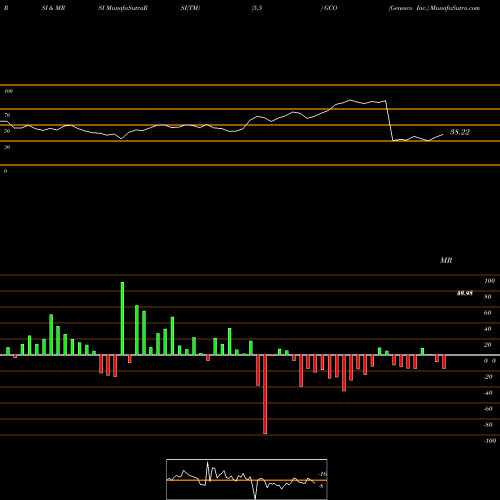Viewport: 500px width, 500px height.
Task: Click the MR axis label 100
Action: (x=490, y=281)
